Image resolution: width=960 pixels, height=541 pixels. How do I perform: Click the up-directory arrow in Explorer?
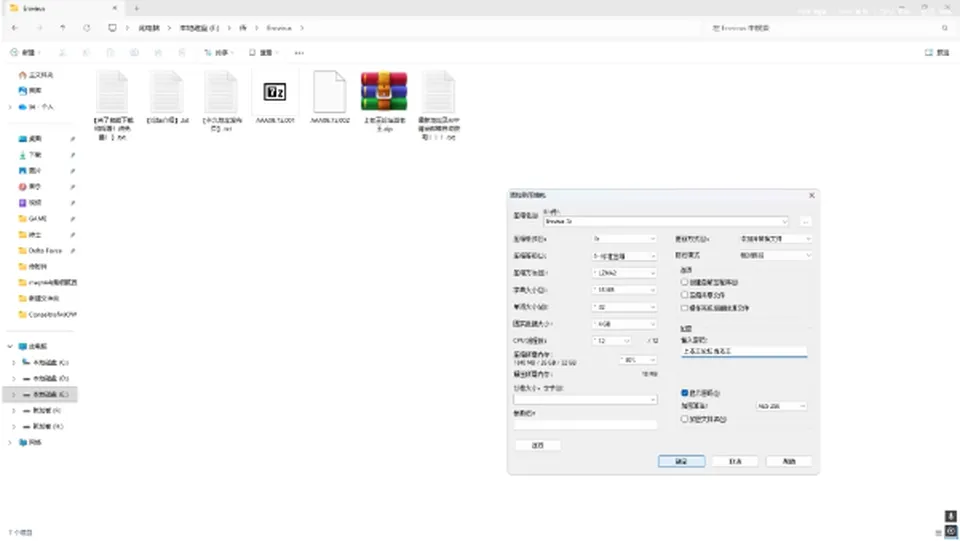click(62, 28)
